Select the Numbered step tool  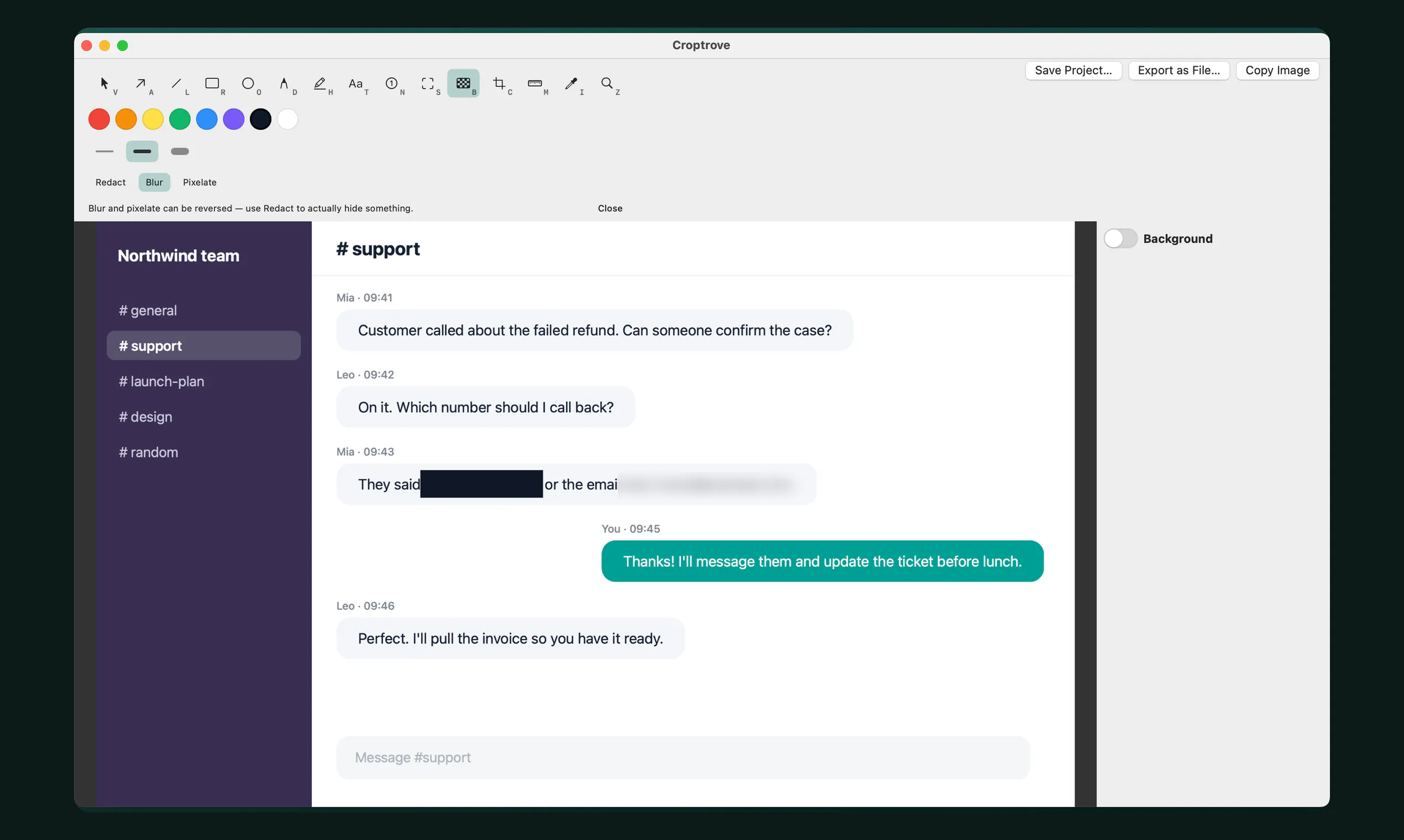coord(391,84)
